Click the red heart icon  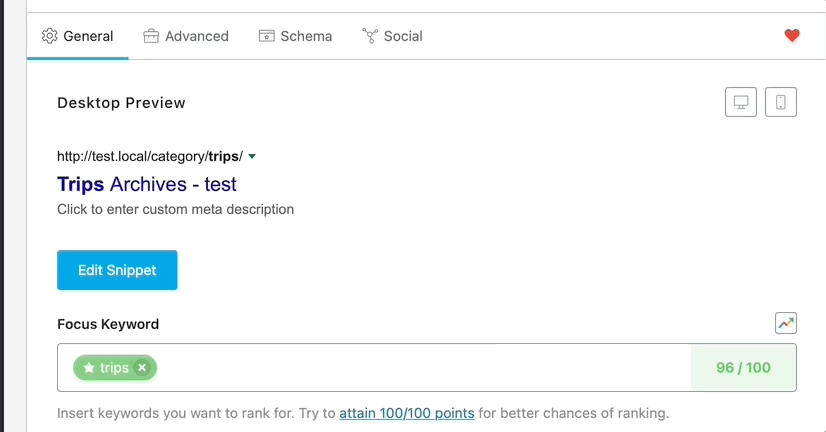pyautogui.click(x=792, y=35)
